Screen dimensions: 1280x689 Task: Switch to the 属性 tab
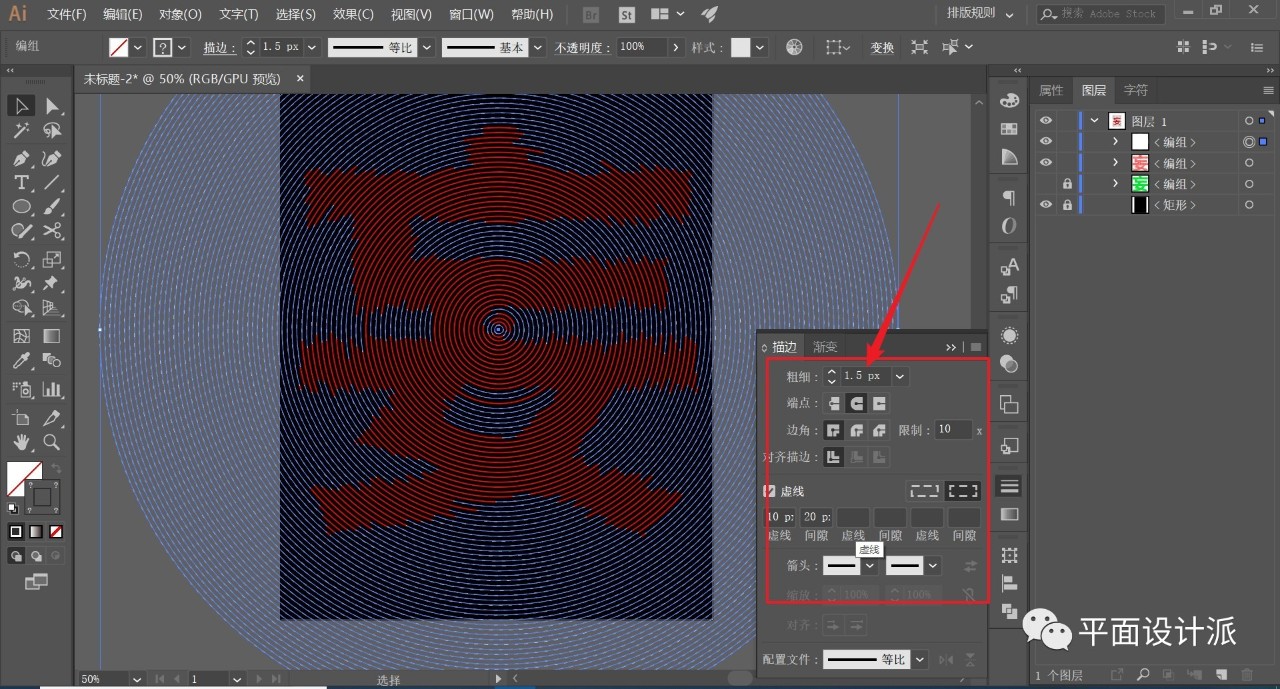[1051, 90]
